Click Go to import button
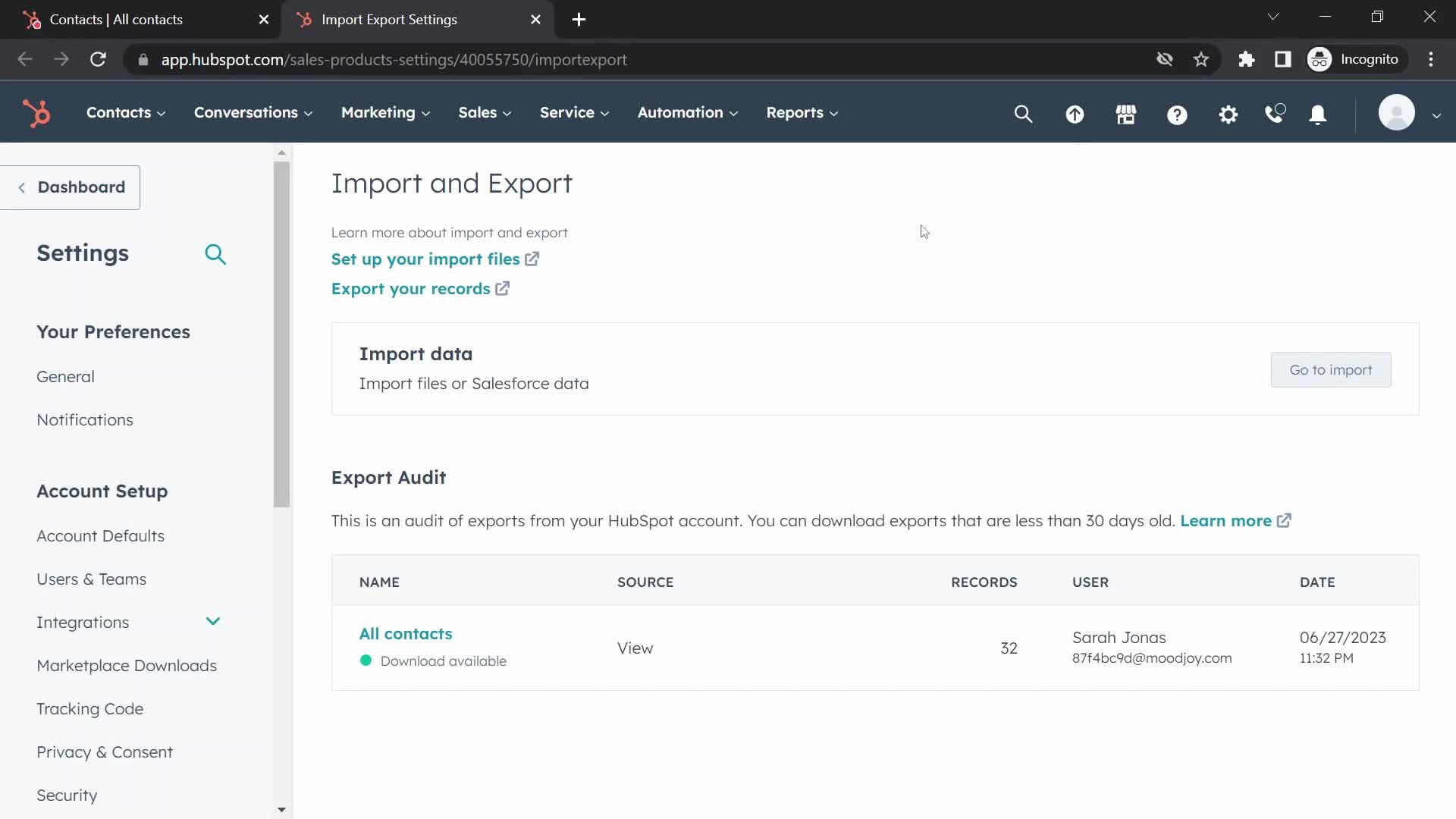The image size is (1456, 819). pyautogui.click(x=1331, y=369)
